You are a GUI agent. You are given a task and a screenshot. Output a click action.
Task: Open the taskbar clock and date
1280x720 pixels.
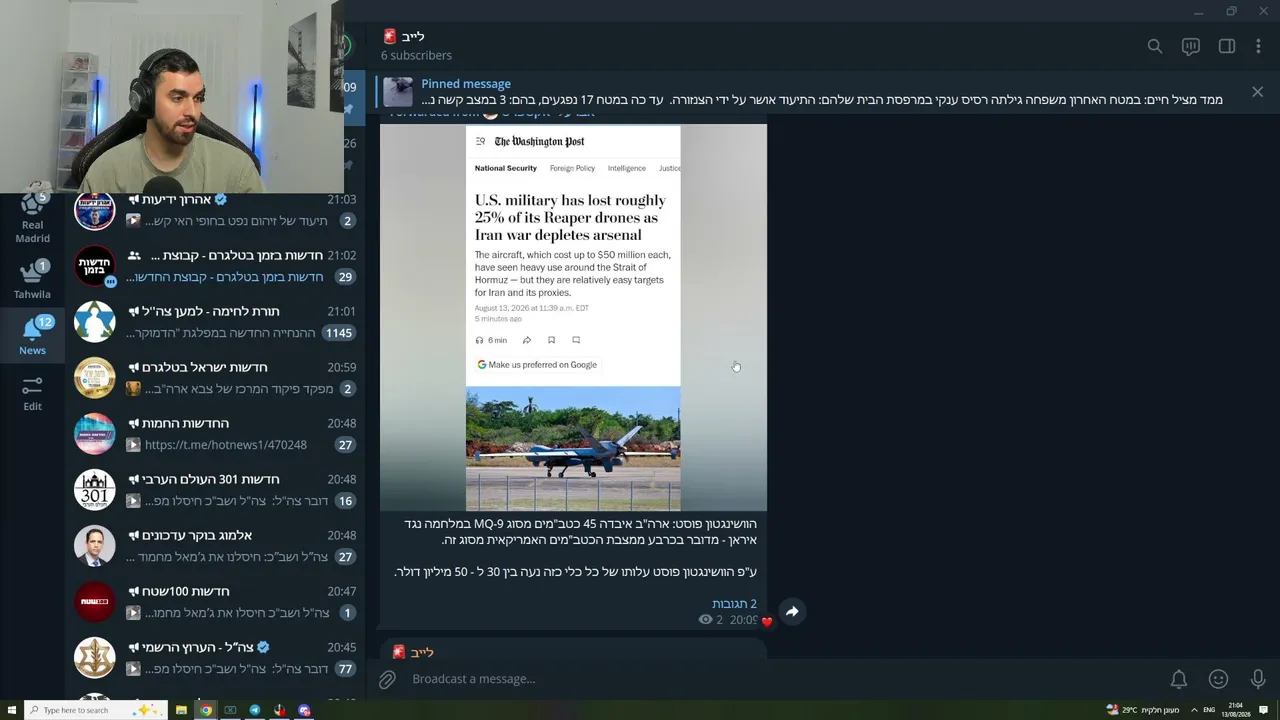coord(1236,710)
